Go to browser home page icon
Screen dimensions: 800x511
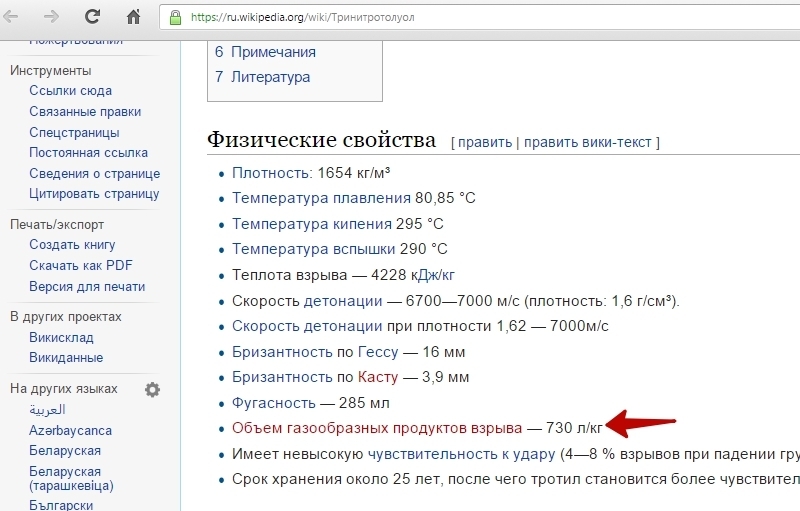point(133,17)
